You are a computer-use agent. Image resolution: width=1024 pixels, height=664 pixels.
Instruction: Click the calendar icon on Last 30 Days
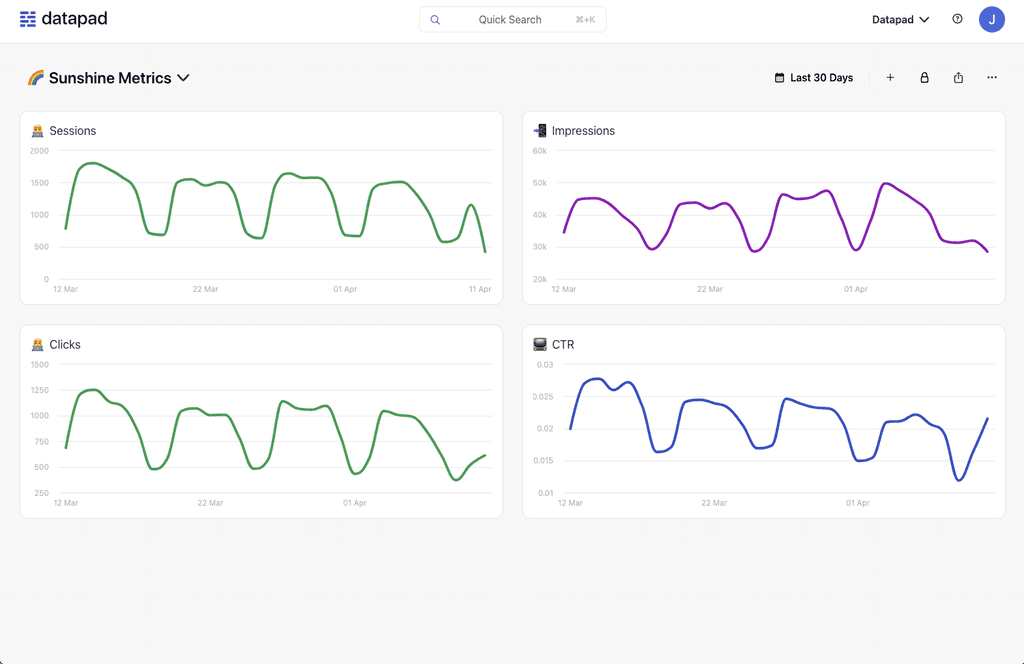(777, 77)
